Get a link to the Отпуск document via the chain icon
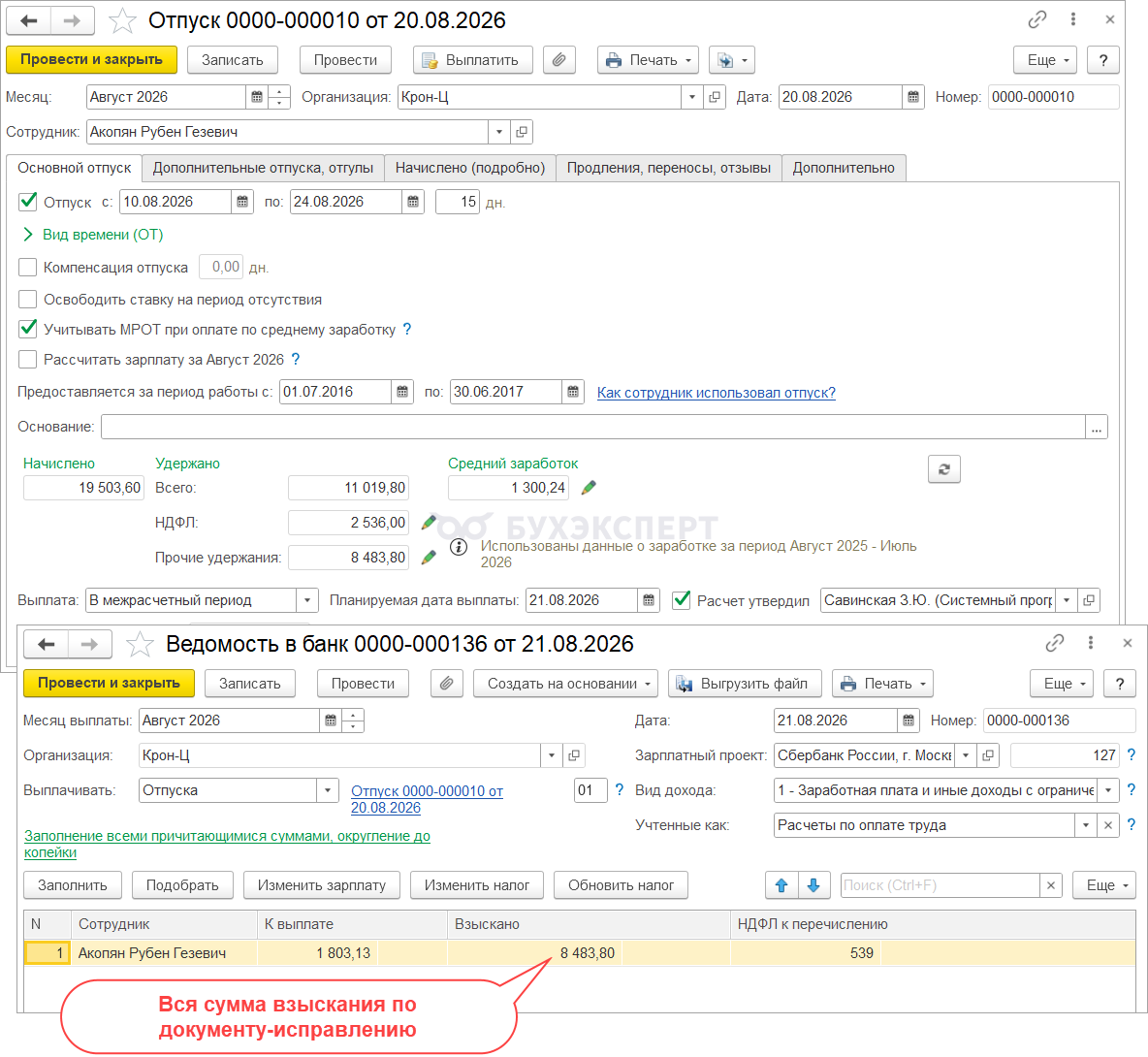This screenshot has width=1148, height=1057. tap(1036, 19)
